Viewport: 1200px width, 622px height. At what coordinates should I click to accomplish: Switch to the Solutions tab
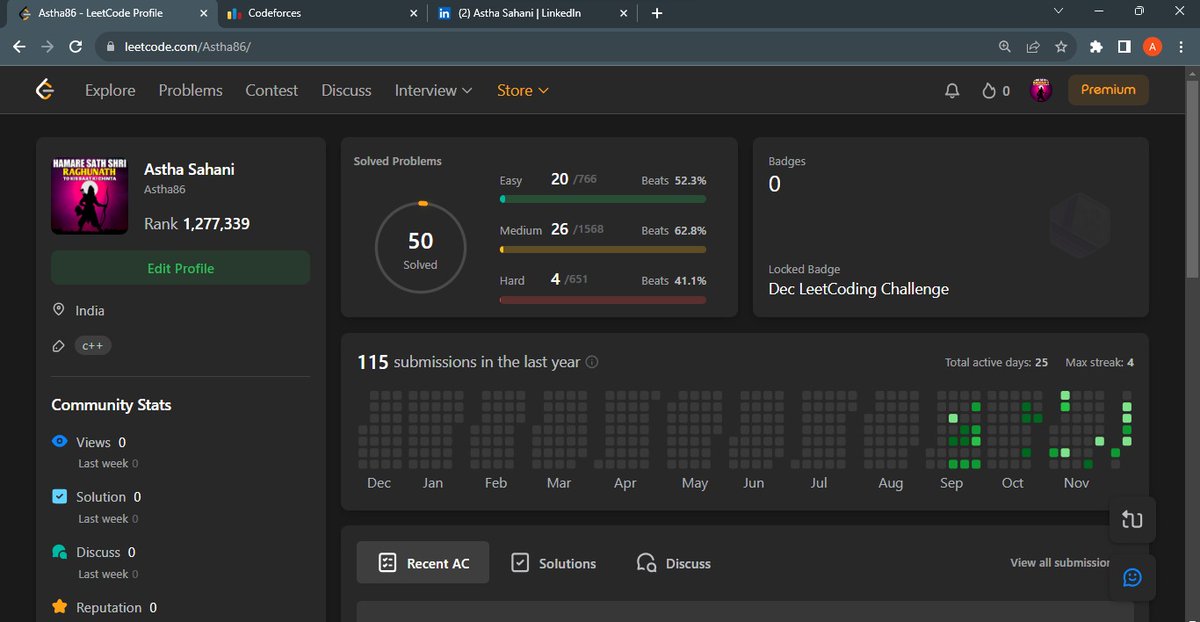pyautogui.click(x=554, y=563)
